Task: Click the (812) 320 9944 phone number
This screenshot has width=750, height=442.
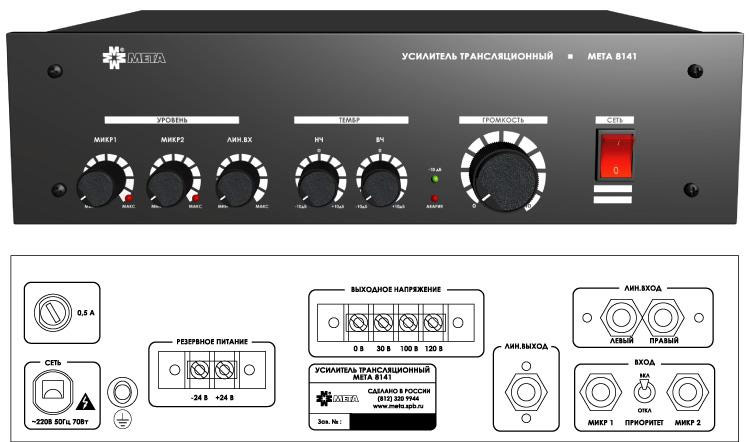Action: tap(398, 398)
